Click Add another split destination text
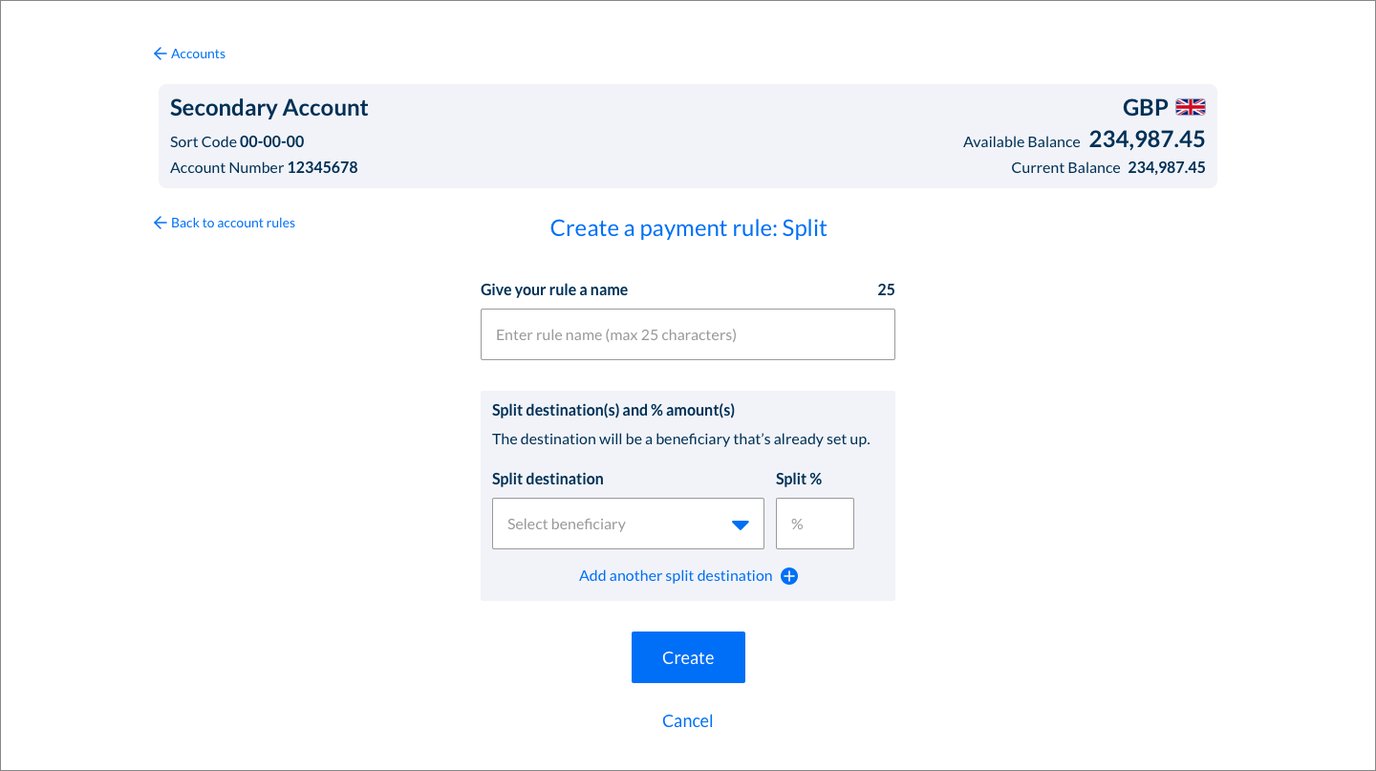This screenshot has height=771, width=1376. point(675,575)
